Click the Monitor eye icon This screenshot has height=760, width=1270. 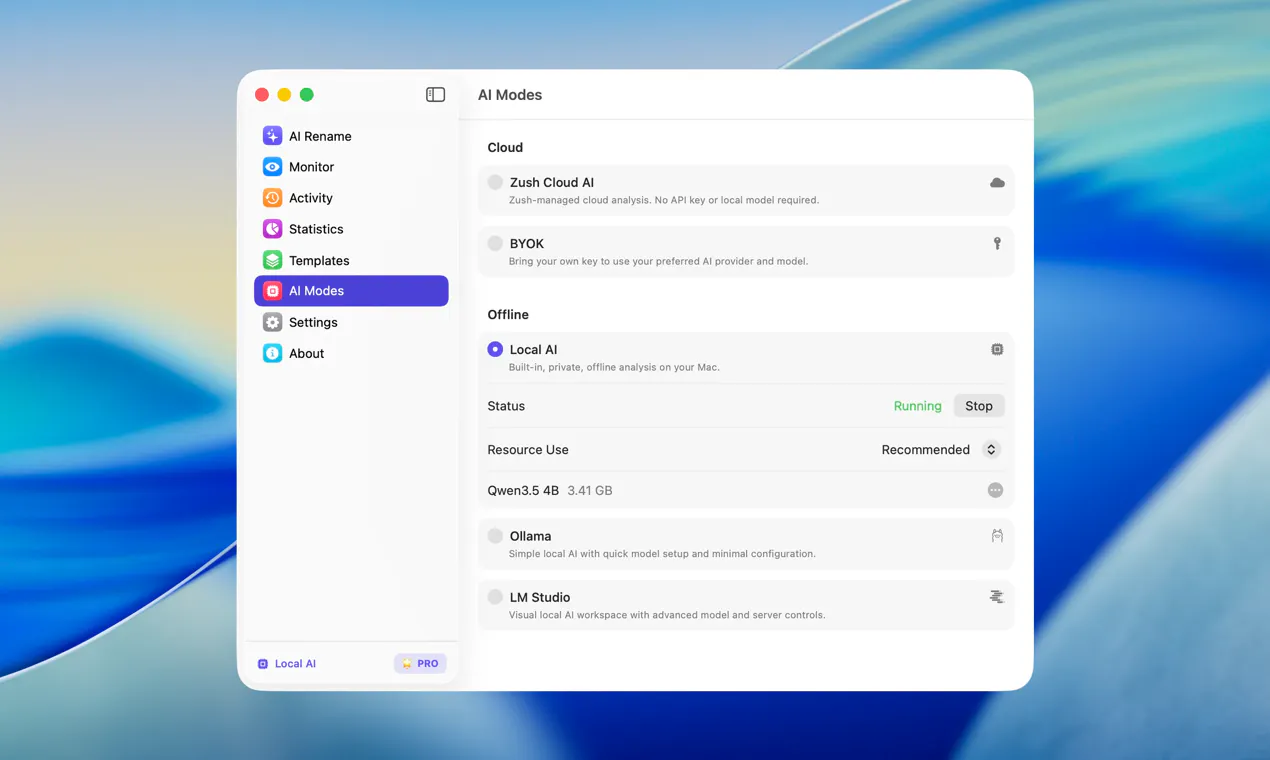[x=272, y=167]
